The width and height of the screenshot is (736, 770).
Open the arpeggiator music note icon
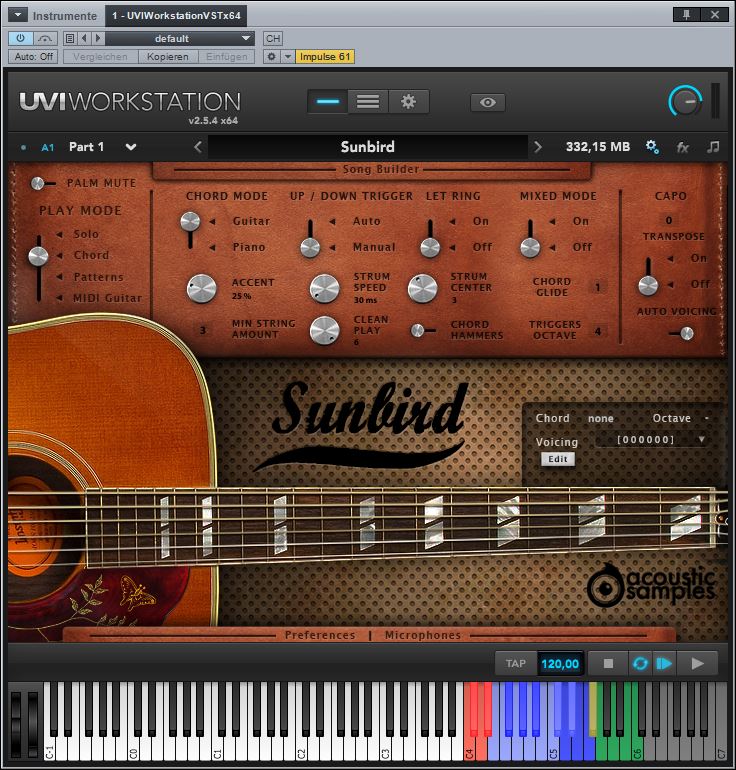[713, 146]
